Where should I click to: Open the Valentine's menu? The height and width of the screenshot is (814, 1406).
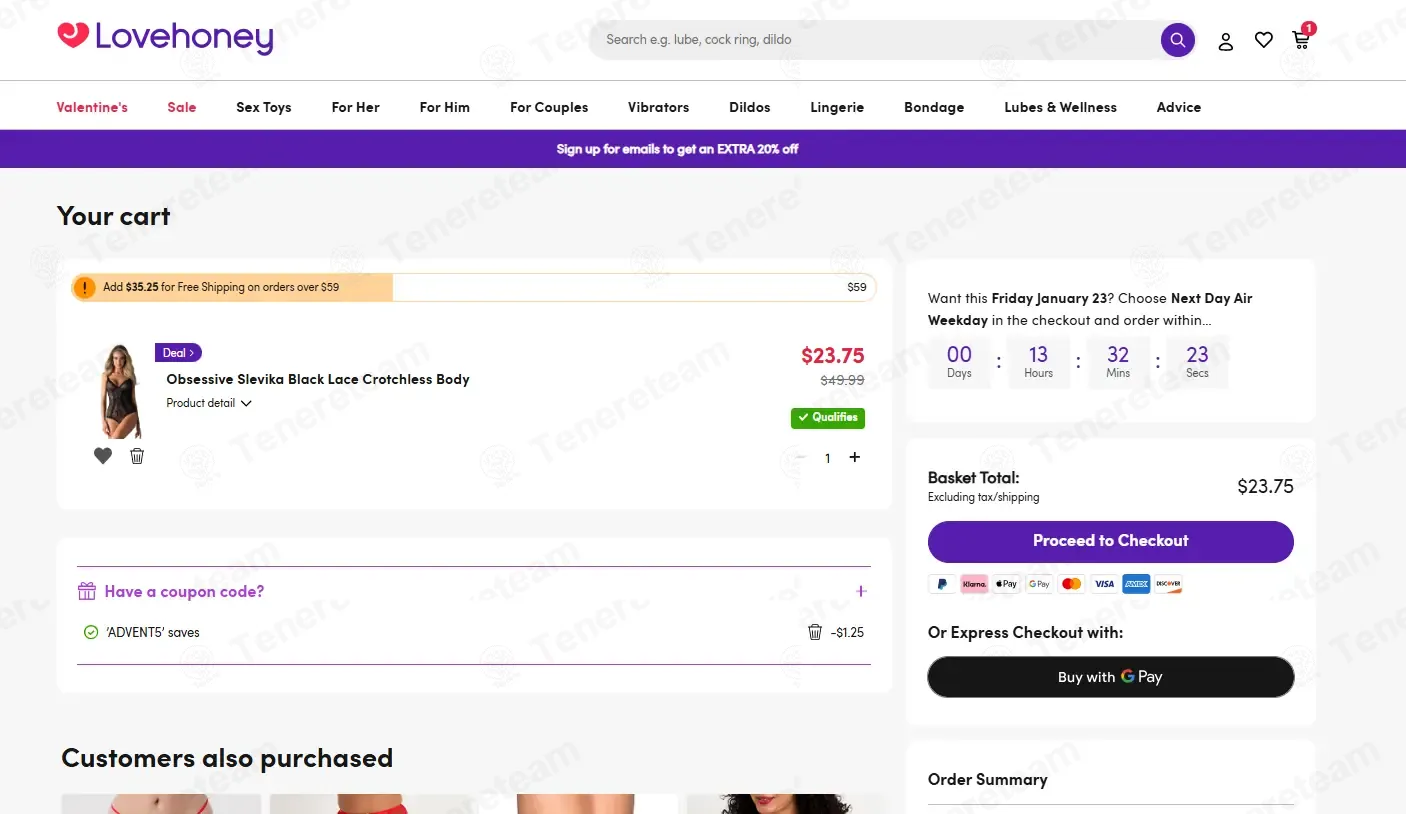[x=92, y=107]
